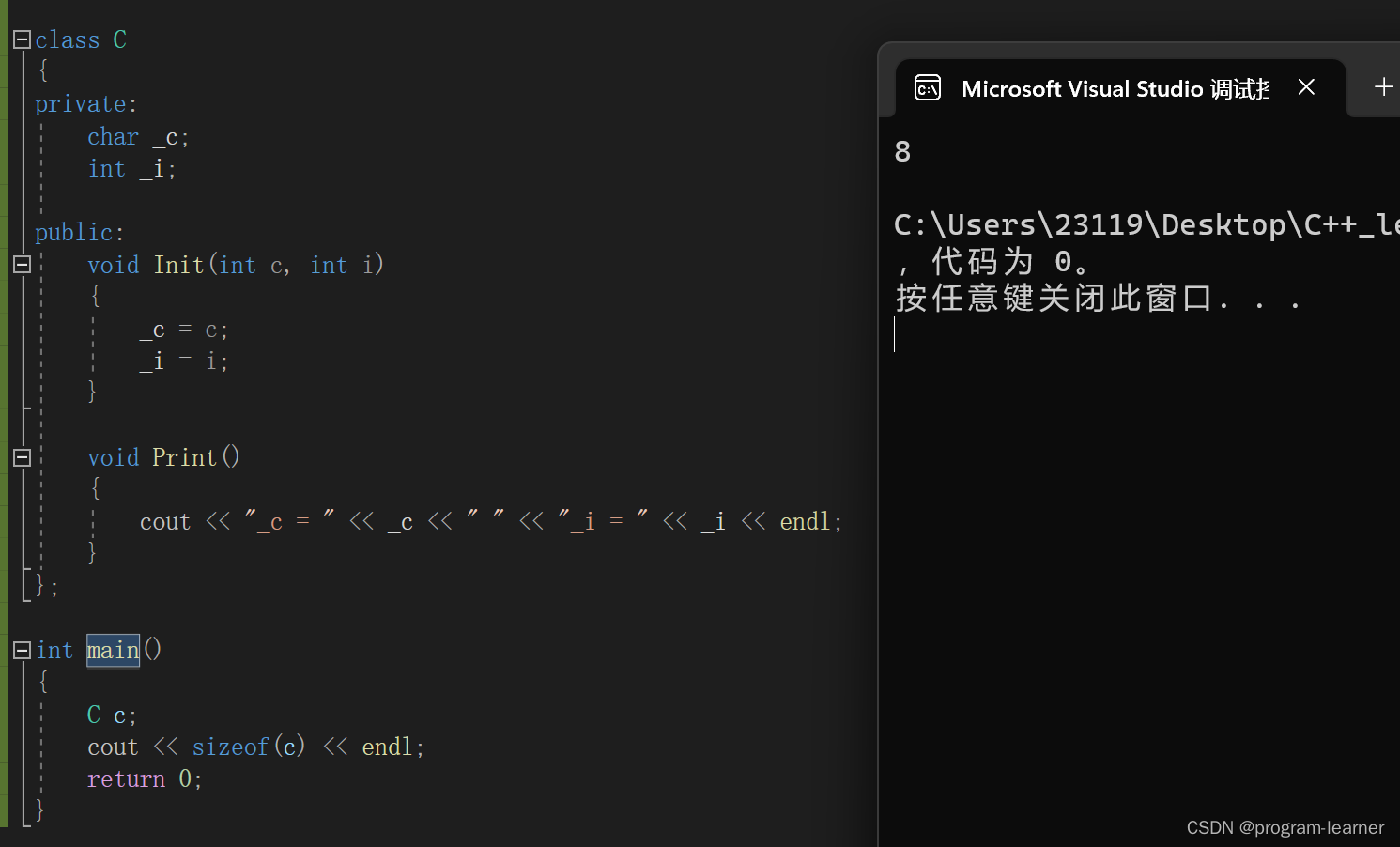
Task: Click the '按任意键关闭此窗口' console line
Action: click(x=1099, y=299)
